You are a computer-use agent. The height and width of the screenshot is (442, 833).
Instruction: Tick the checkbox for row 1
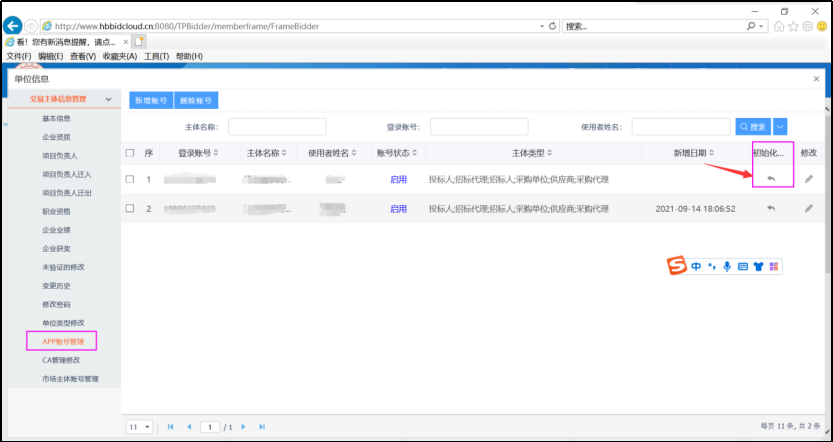pos(130,179)
